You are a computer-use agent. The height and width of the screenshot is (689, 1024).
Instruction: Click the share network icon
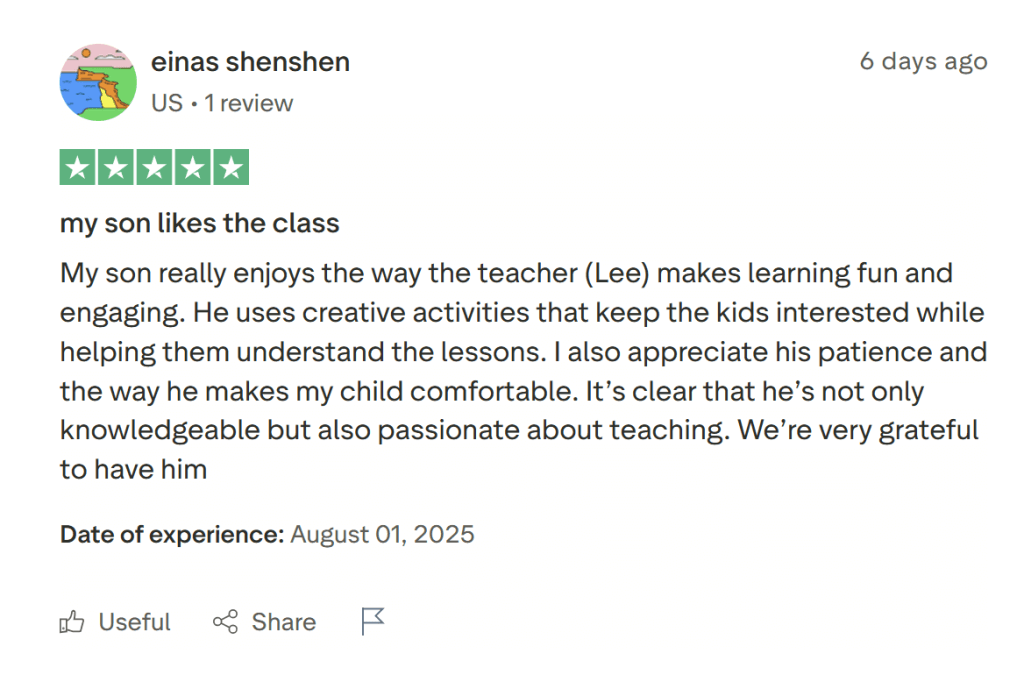point(226,622)
